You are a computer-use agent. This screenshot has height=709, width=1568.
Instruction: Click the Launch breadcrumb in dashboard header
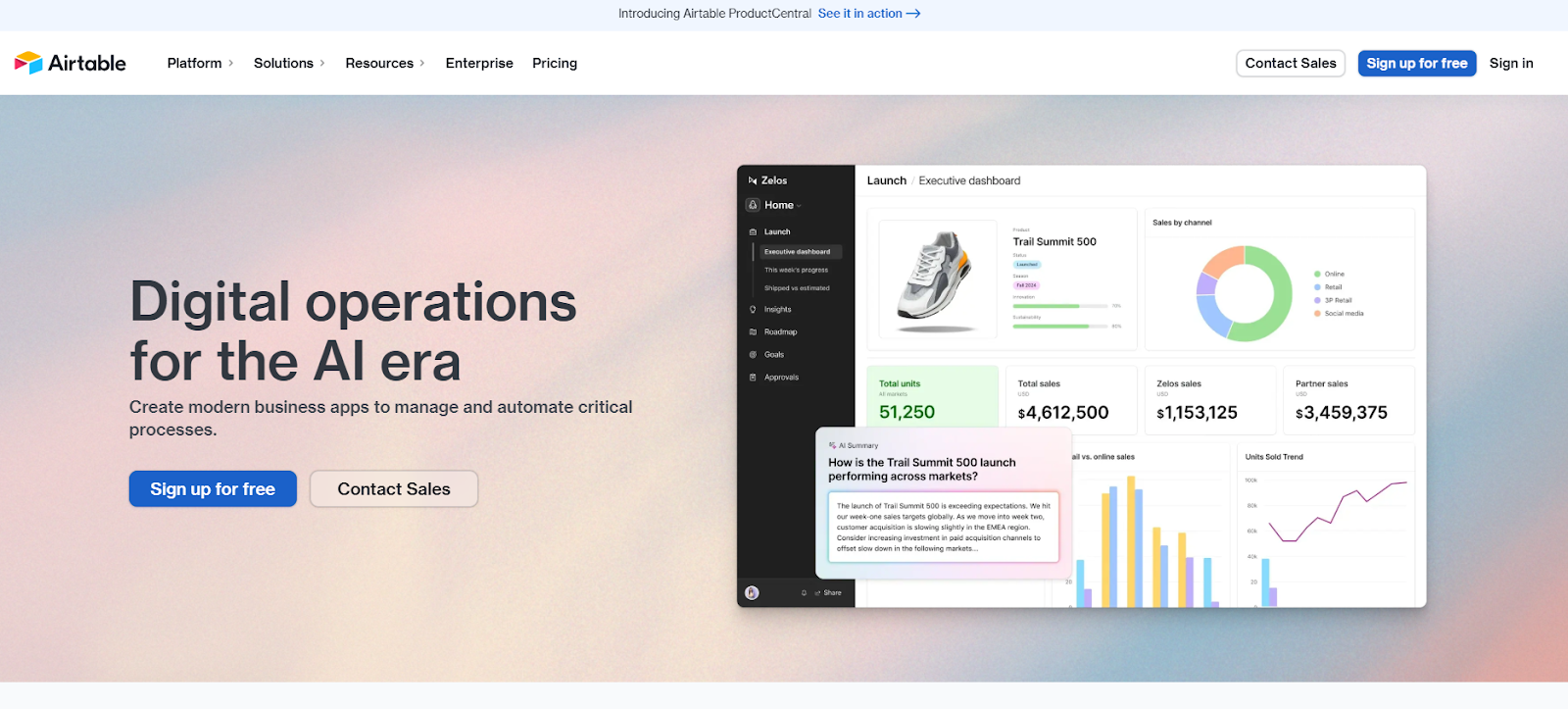click(x=887, y=180)
